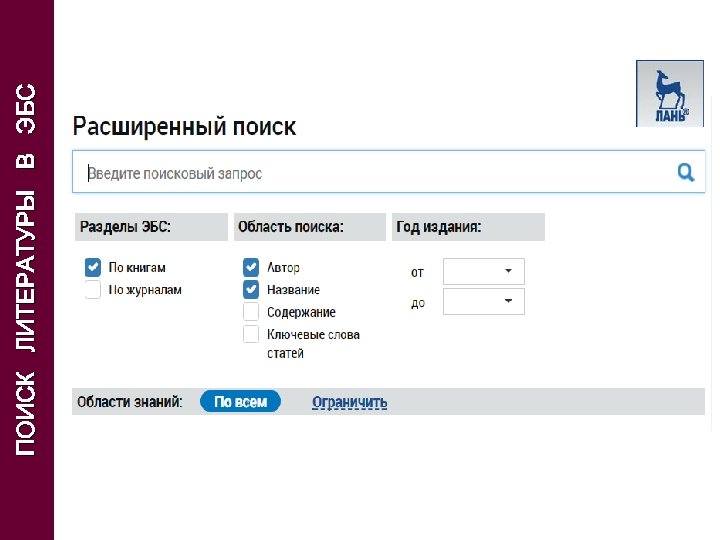Click the Расширенный поиск heading
This screenshot has height=540, width=720.
tap(184, 126)
